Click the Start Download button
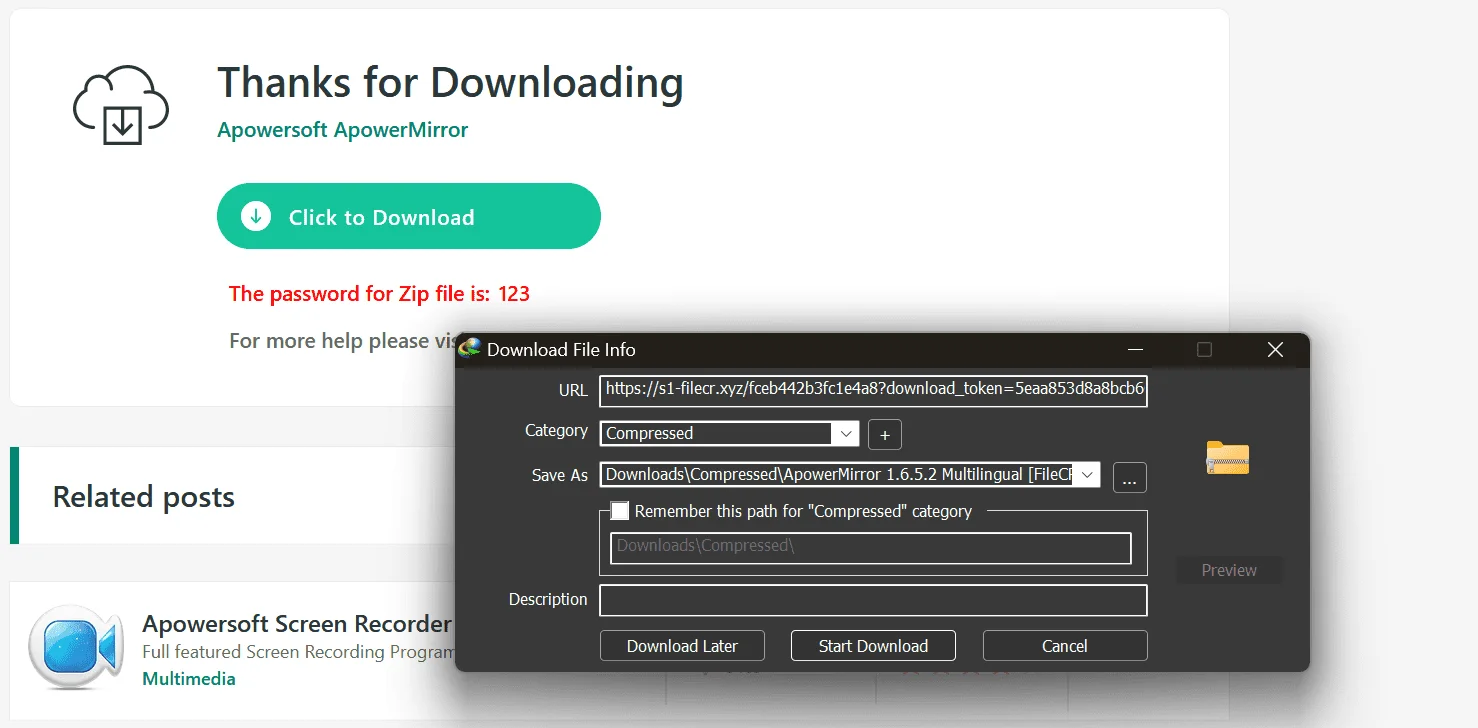Viewport: 1478px width, 728px height. 873,646
